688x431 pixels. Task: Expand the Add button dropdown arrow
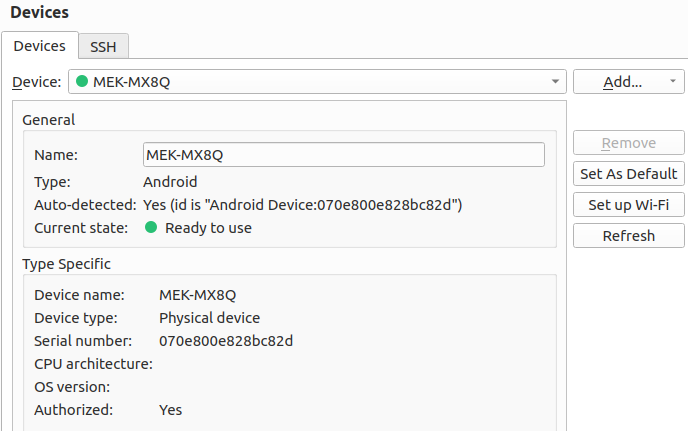[x=673, y=81]
